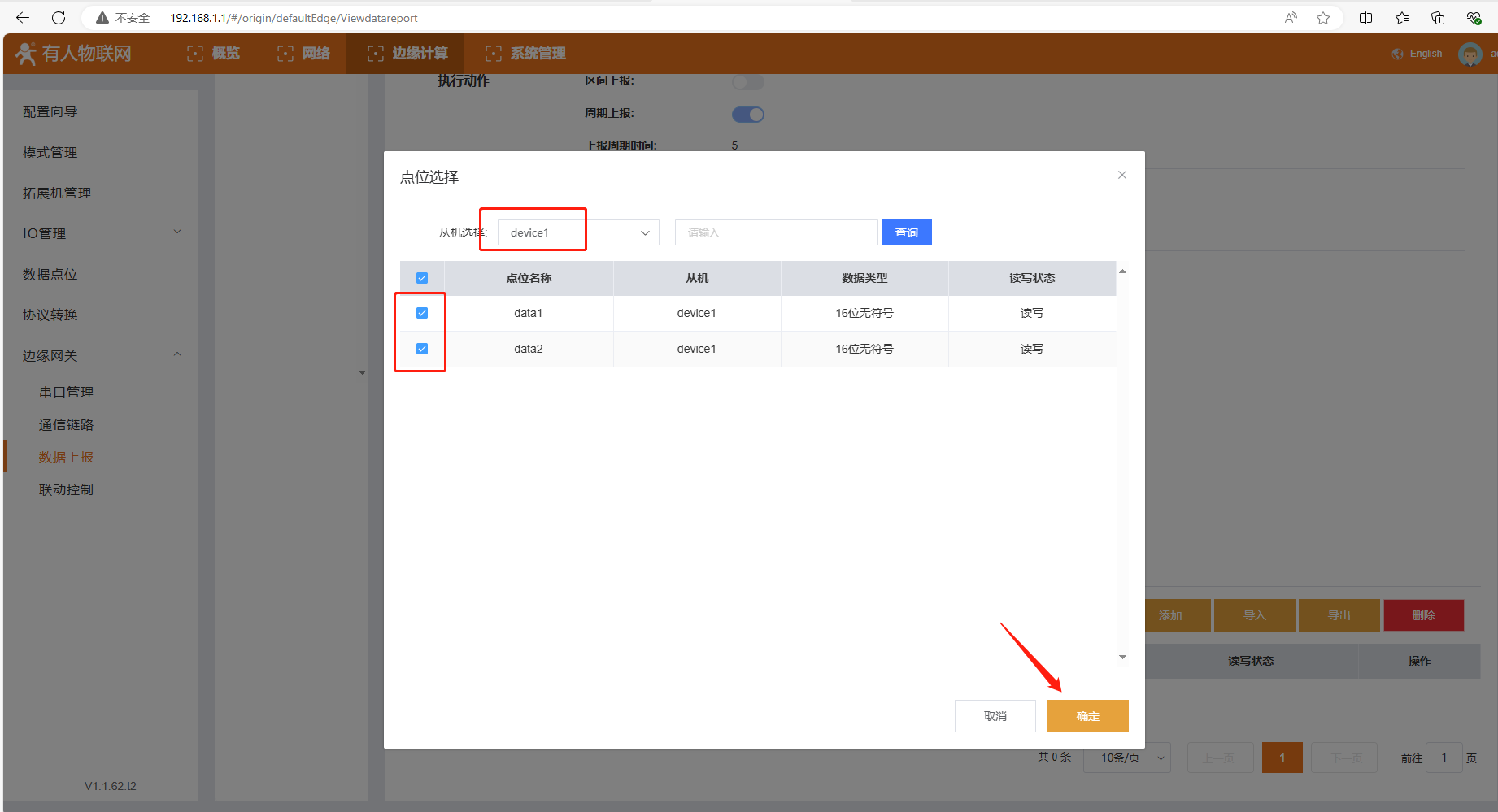Open the browser split screen icon
Viewport: 1498px width, 812px height.
(1365, 18)
